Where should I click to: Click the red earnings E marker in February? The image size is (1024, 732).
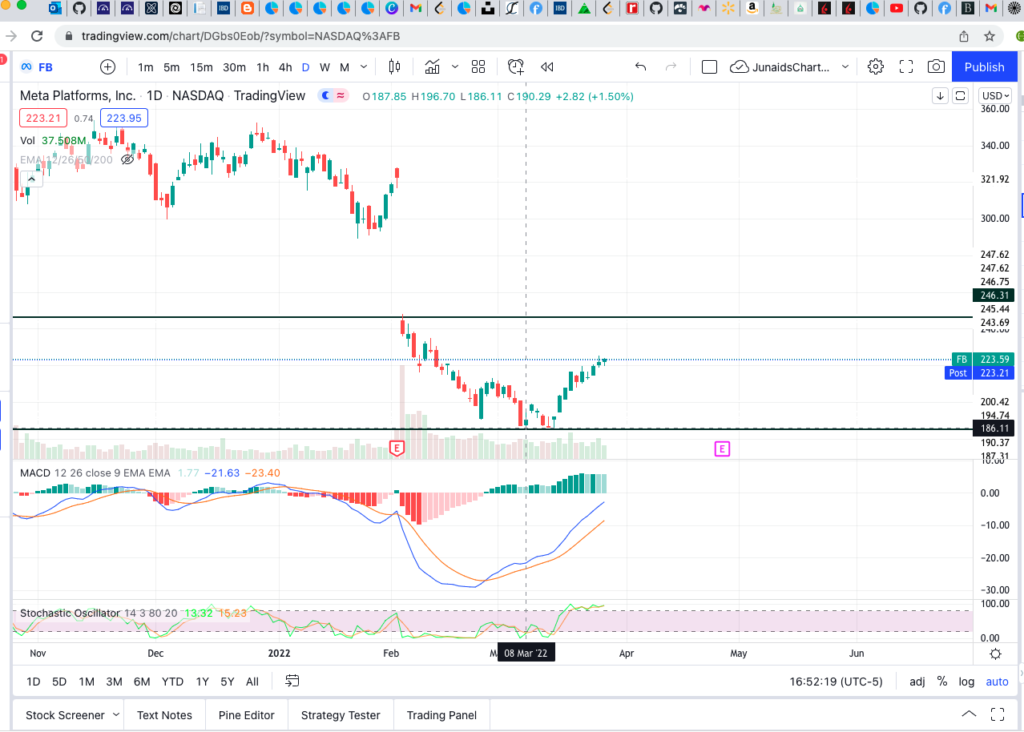[396, 448]
